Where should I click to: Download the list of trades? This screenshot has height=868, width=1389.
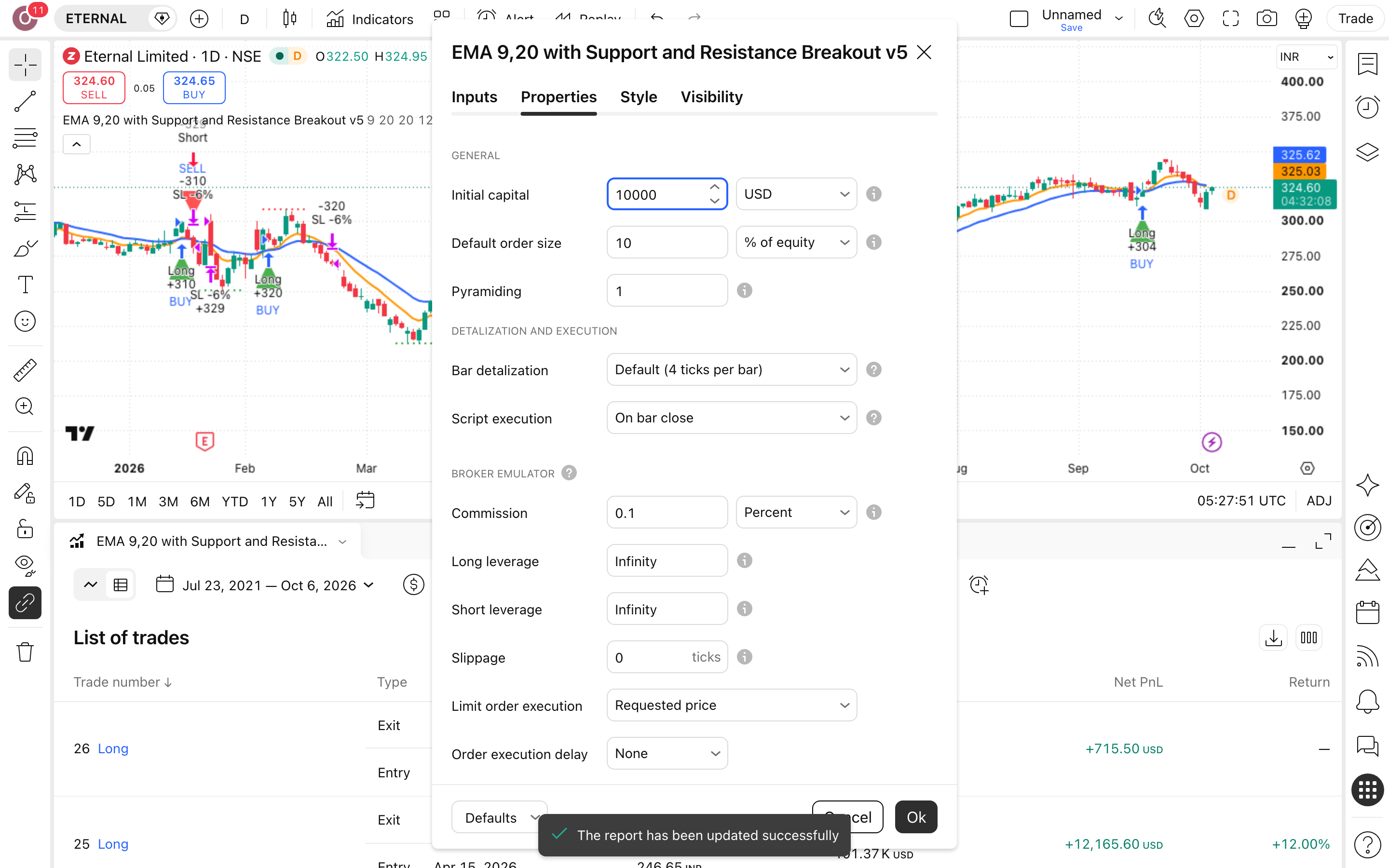pyautogui.click(x=1273, y=638)
